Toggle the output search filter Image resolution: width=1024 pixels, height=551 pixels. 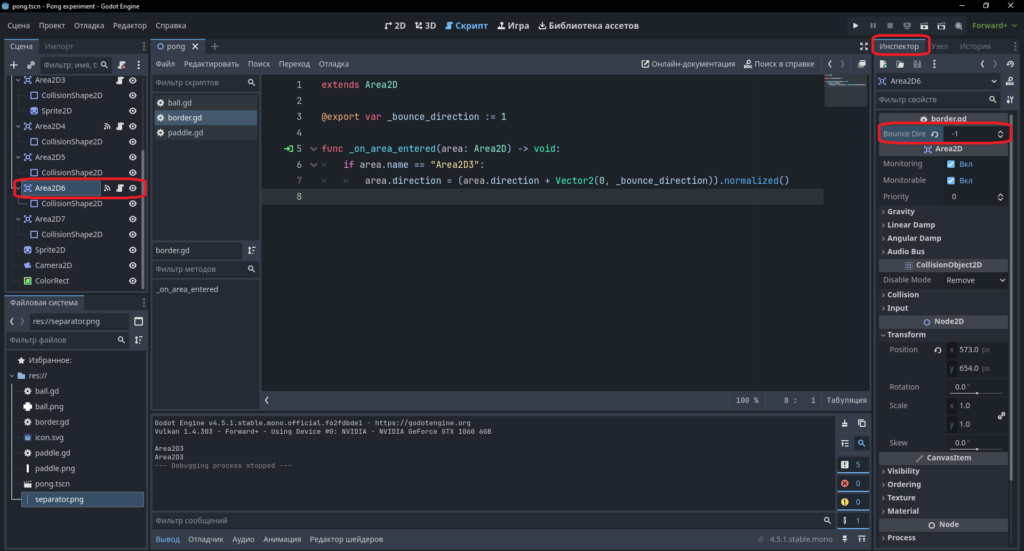(862, 443)
